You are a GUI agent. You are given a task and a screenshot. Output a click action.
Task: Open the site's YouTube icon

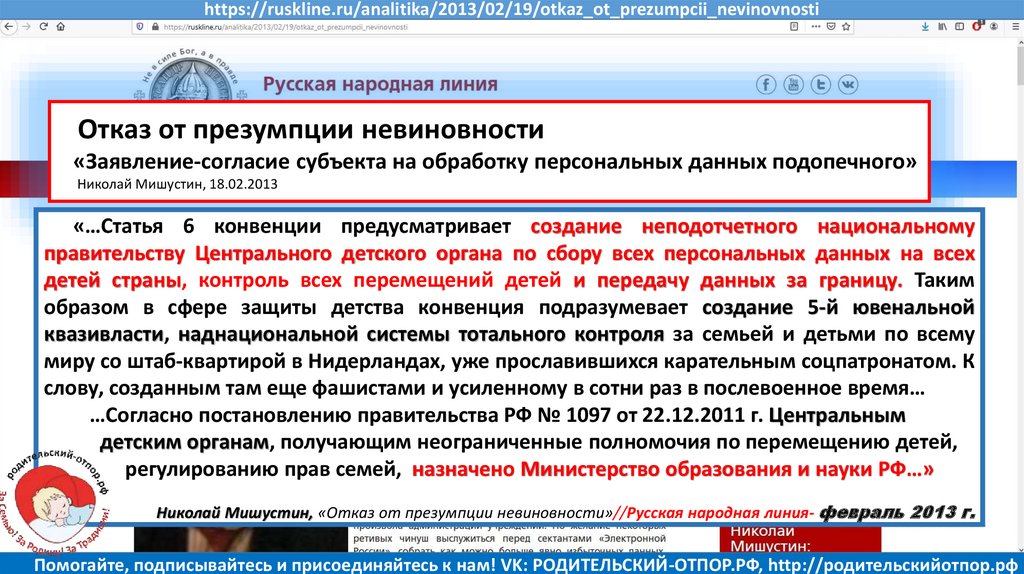(793, 84)
